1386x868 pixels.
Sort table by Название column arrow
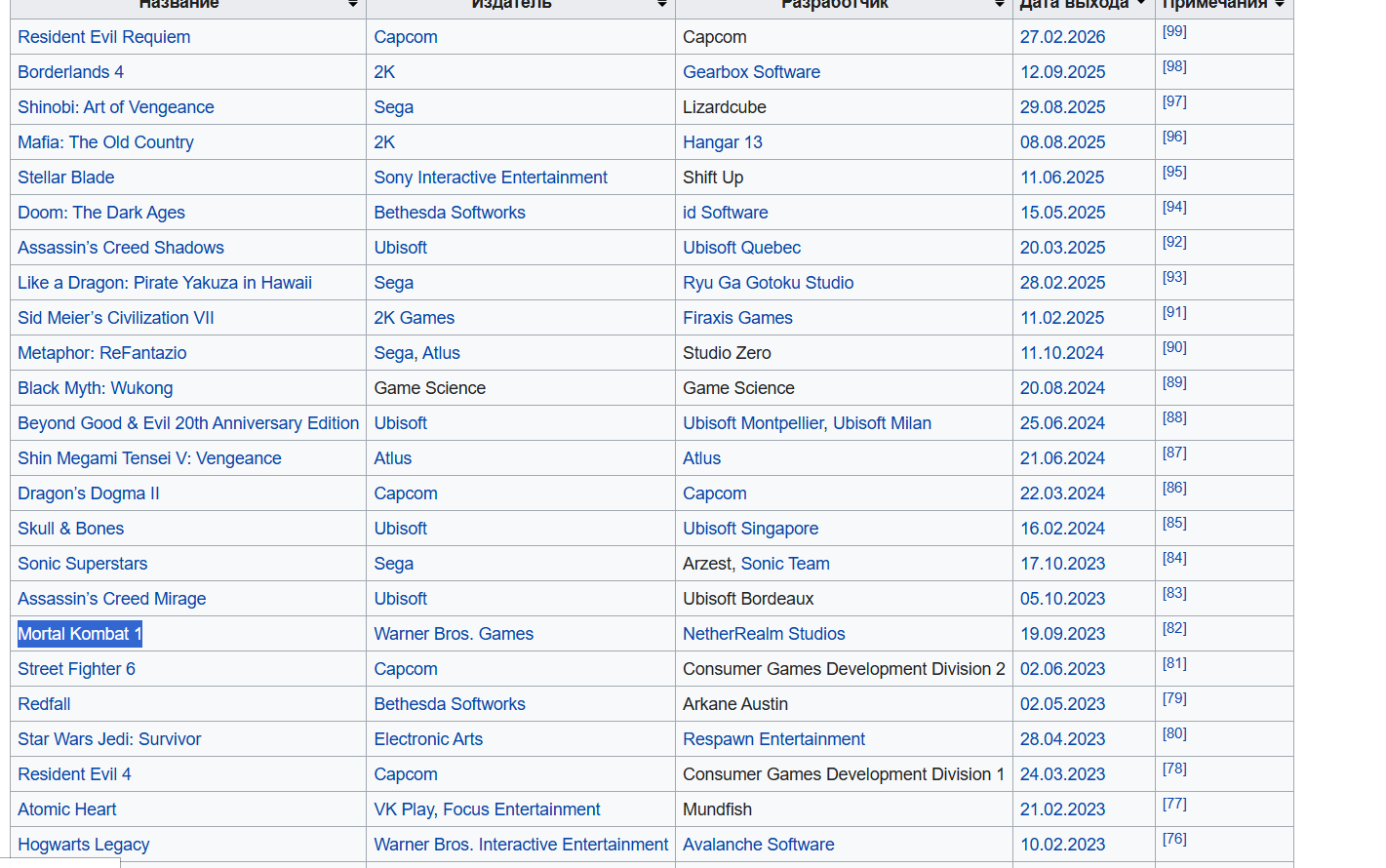352,5
